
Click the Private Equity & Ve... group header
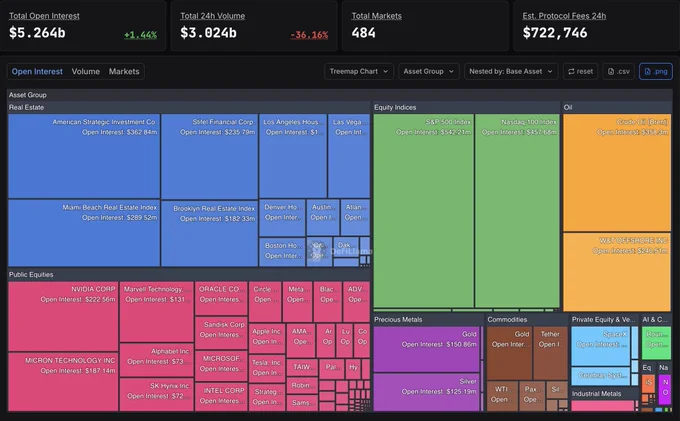click(x=603, y=320)
